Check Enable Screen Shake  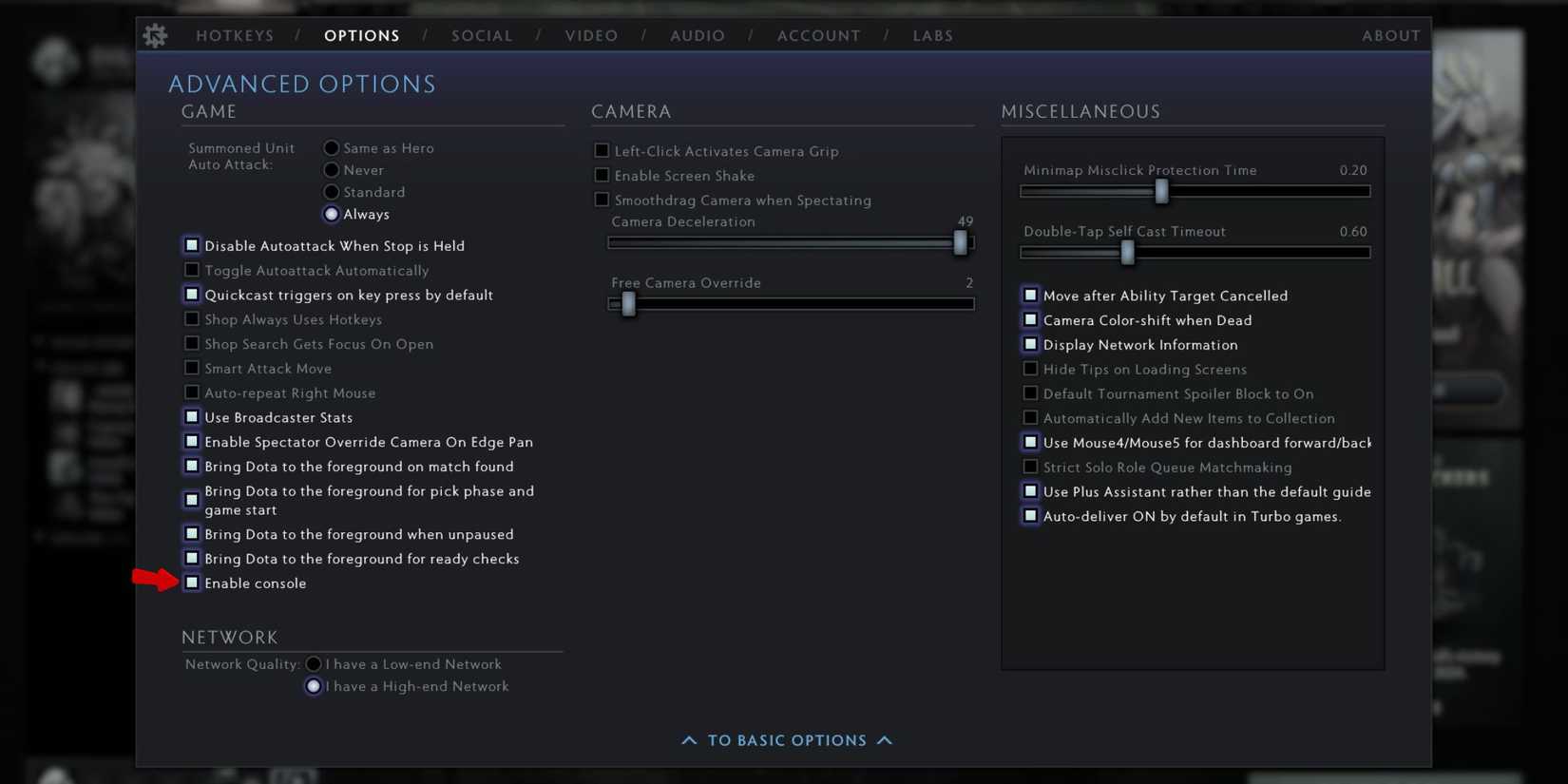click(602, 176)
